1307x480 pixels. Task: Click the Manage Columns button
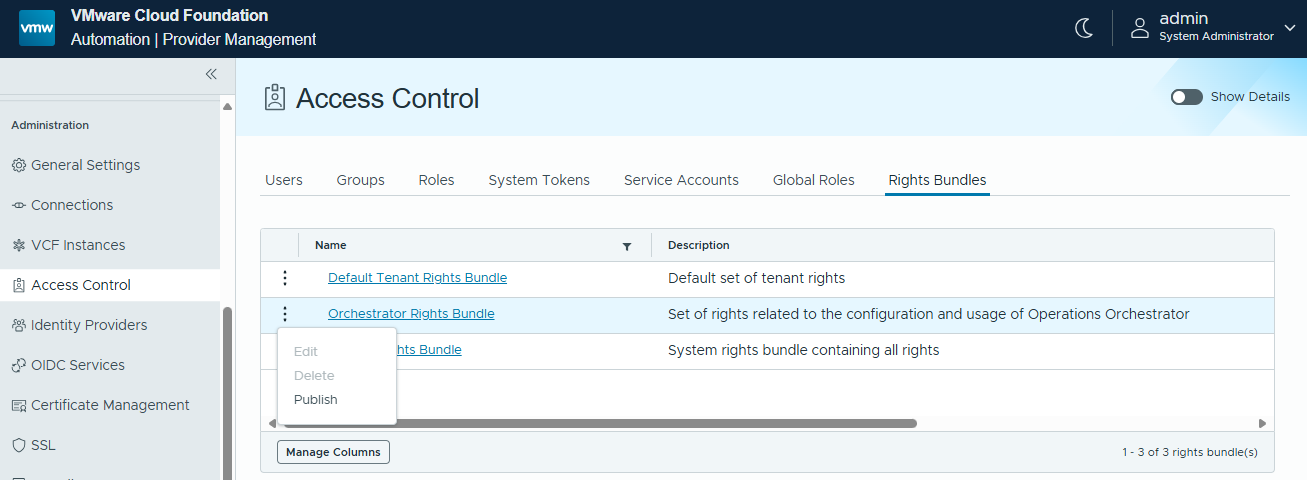[333, 452]
